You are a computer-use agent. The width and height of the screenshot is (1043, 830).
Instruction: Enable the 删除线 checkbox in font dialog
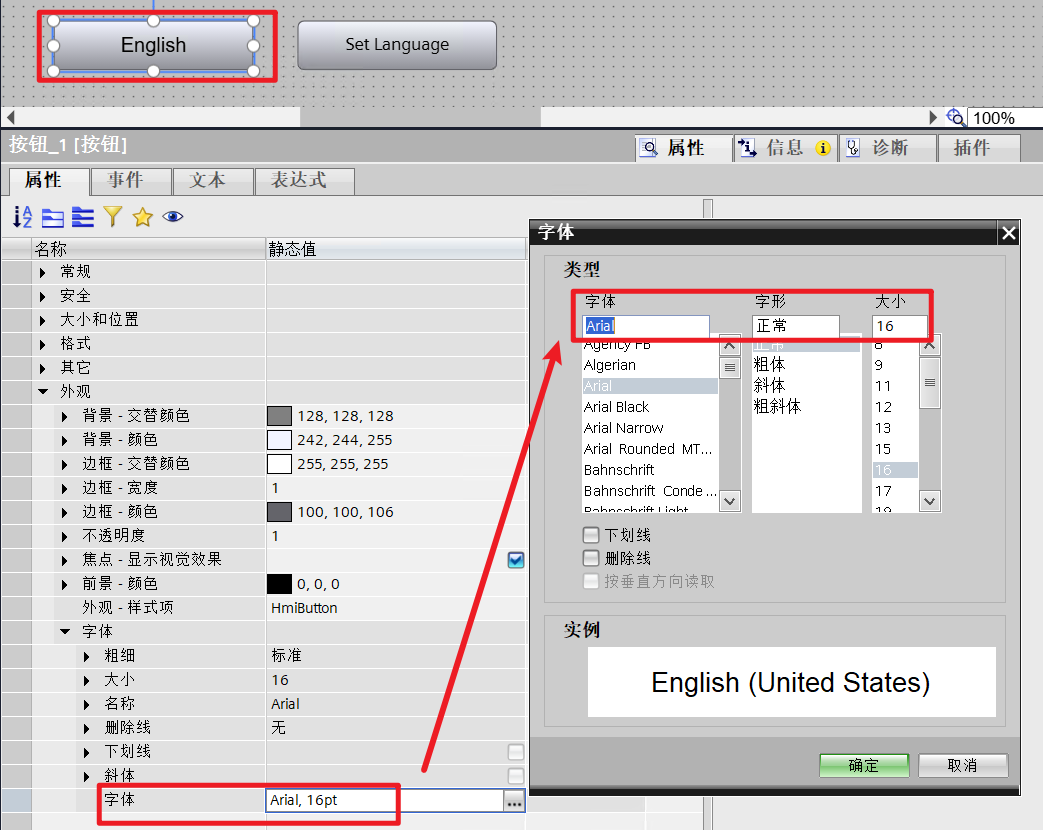click(591, 558)
